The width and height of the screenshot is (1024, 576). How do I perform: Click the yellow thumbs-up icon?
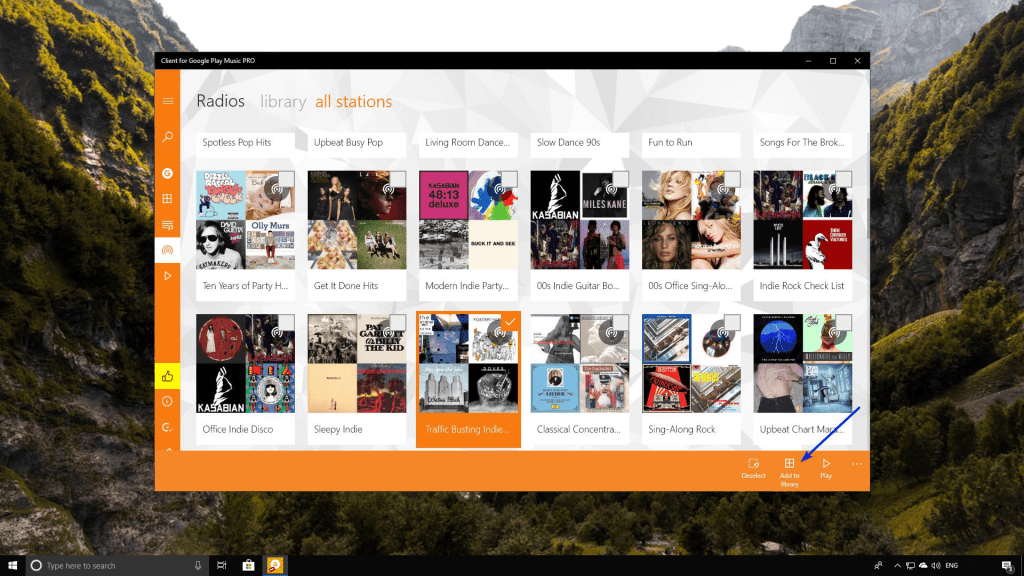click(167, 376)
